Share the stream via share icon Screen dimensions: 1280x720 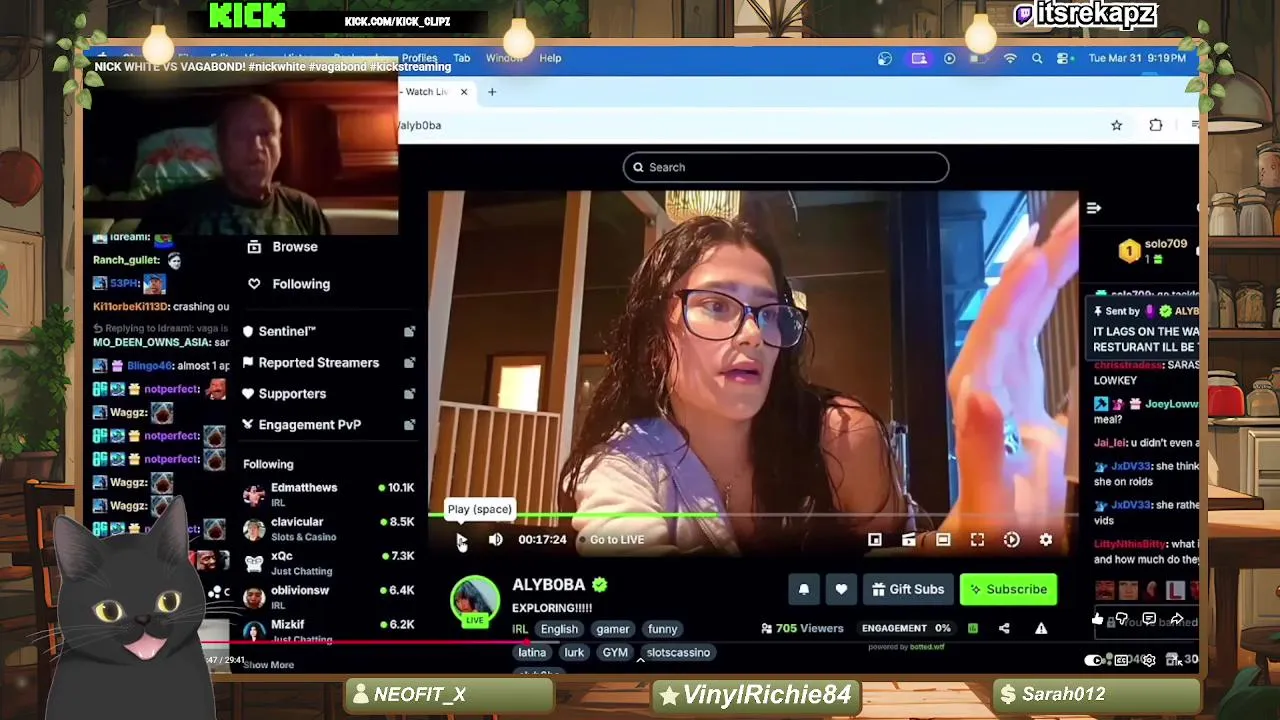[x=1004, y=628]
